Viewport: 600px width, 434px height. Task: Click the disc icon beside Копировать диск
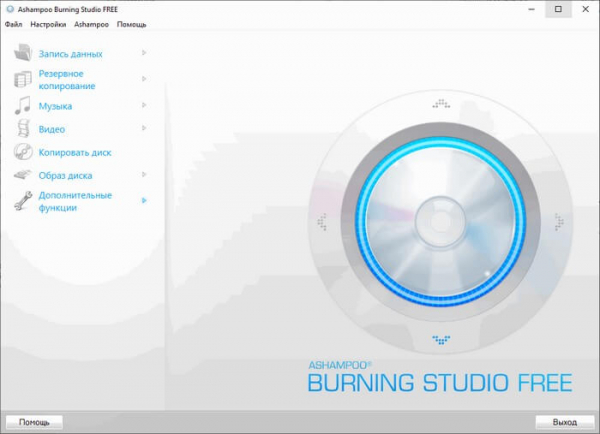coord(23,152)
